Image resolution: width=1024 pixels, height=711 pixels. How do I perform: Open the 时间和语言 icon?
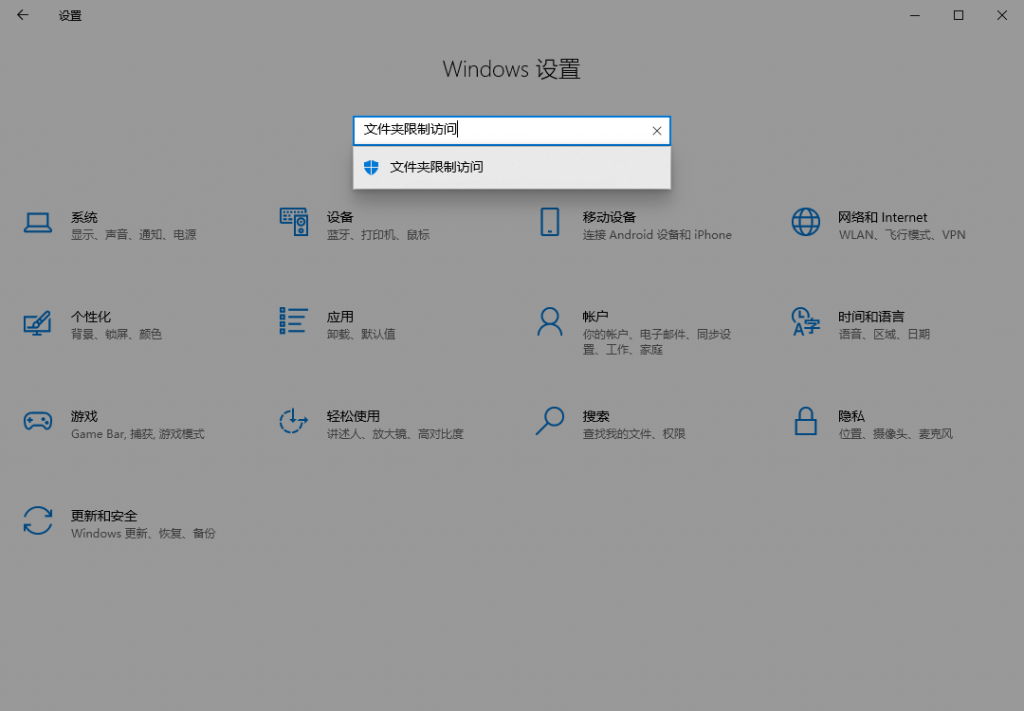coord(805,322)
